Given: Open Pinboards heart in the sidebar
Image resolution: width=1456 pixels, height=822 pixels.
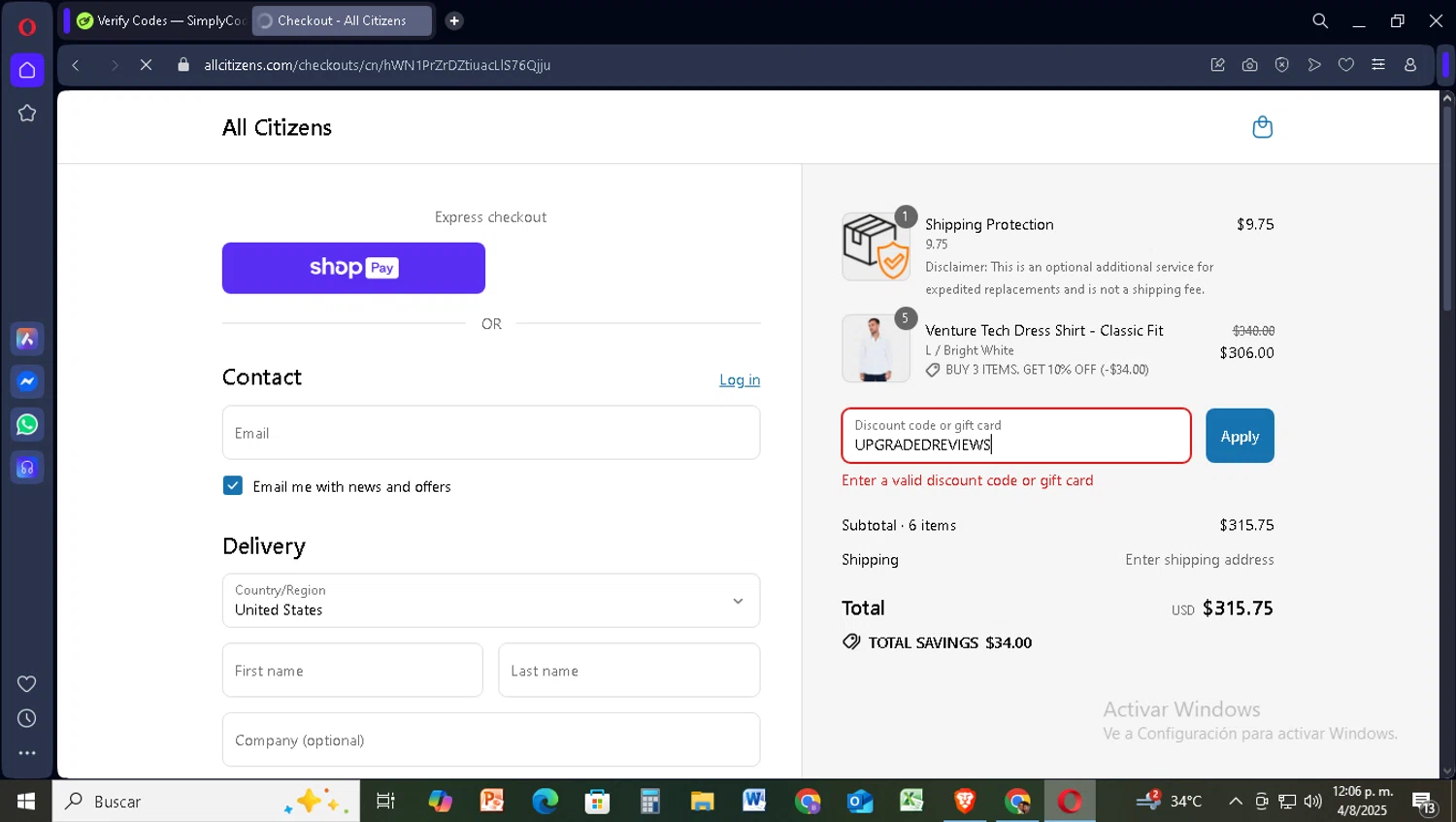Looking at the screenshot, I should point(27,684).
